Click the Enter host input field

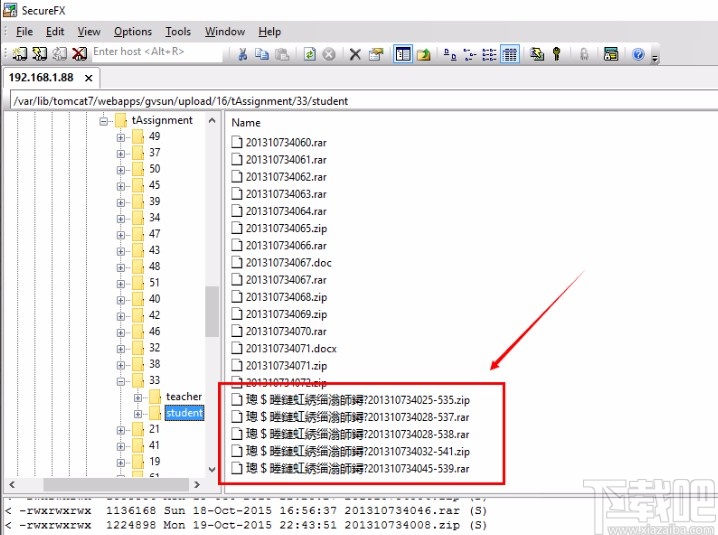click(x=155, y=53)
